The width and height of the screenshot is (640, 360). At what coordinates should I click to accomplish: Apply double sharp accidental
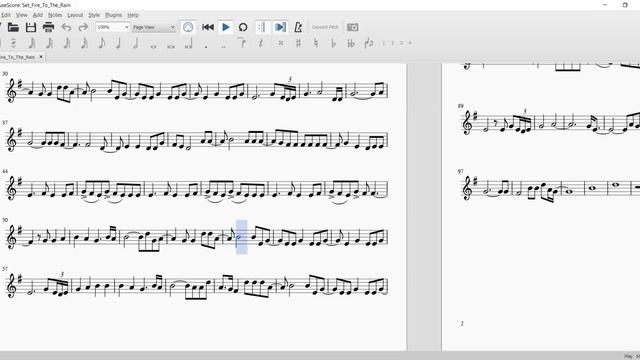tap(281, 43)
